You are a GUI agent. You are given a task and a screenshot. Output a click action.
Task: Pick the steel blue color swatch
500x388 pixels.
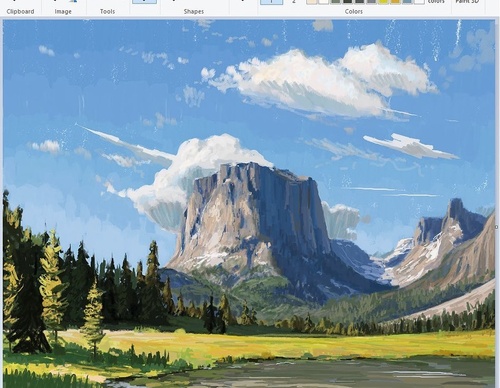pos(407,2)
